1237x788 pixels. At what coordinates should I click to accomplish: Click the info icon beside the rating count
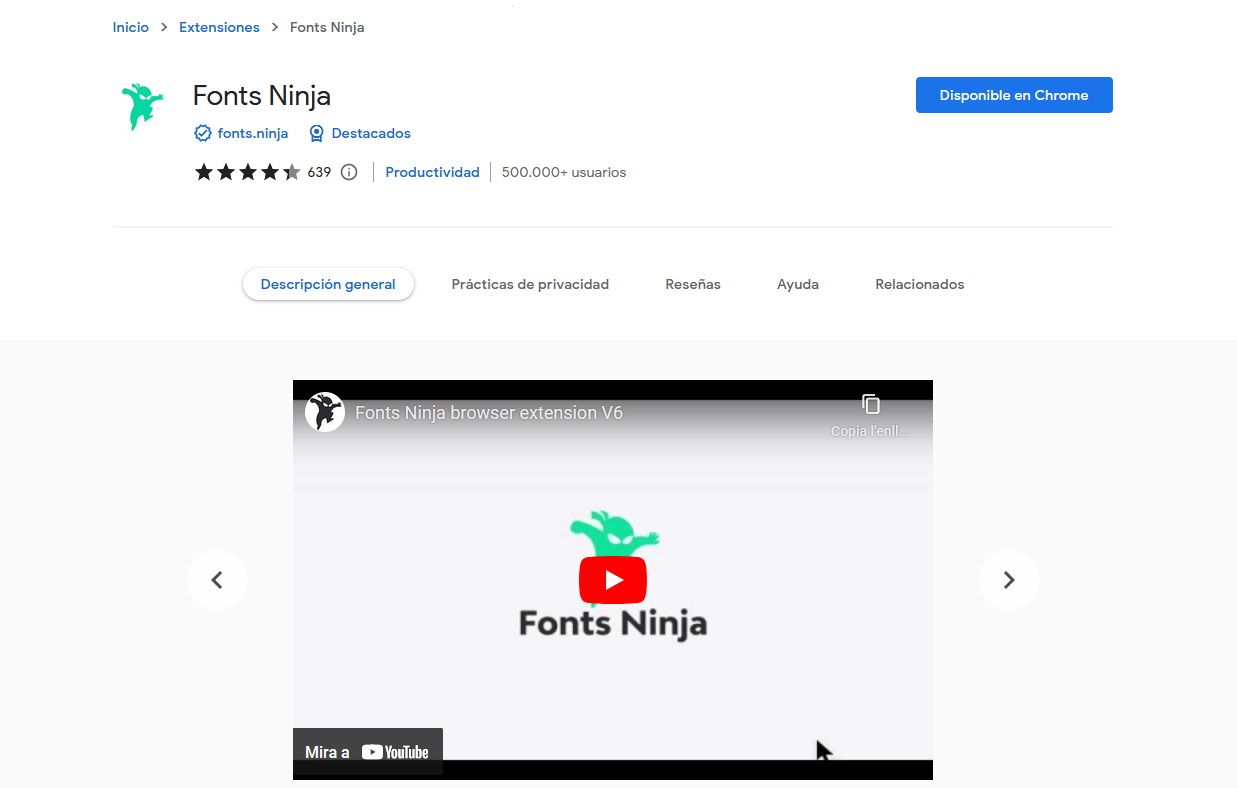click(349, 172)
